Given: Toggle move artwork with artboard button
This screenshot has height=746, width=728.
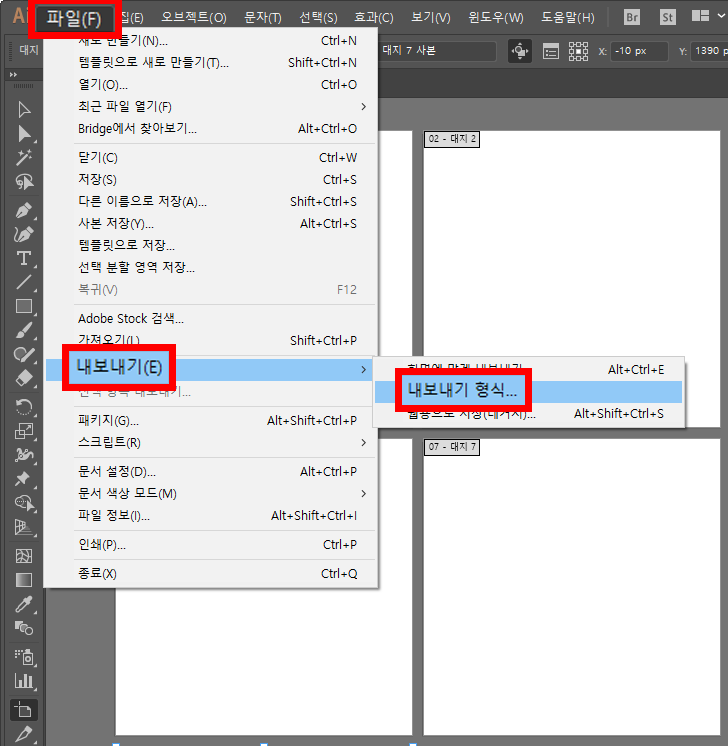Looking at the screenshot, I should point(520,51).
